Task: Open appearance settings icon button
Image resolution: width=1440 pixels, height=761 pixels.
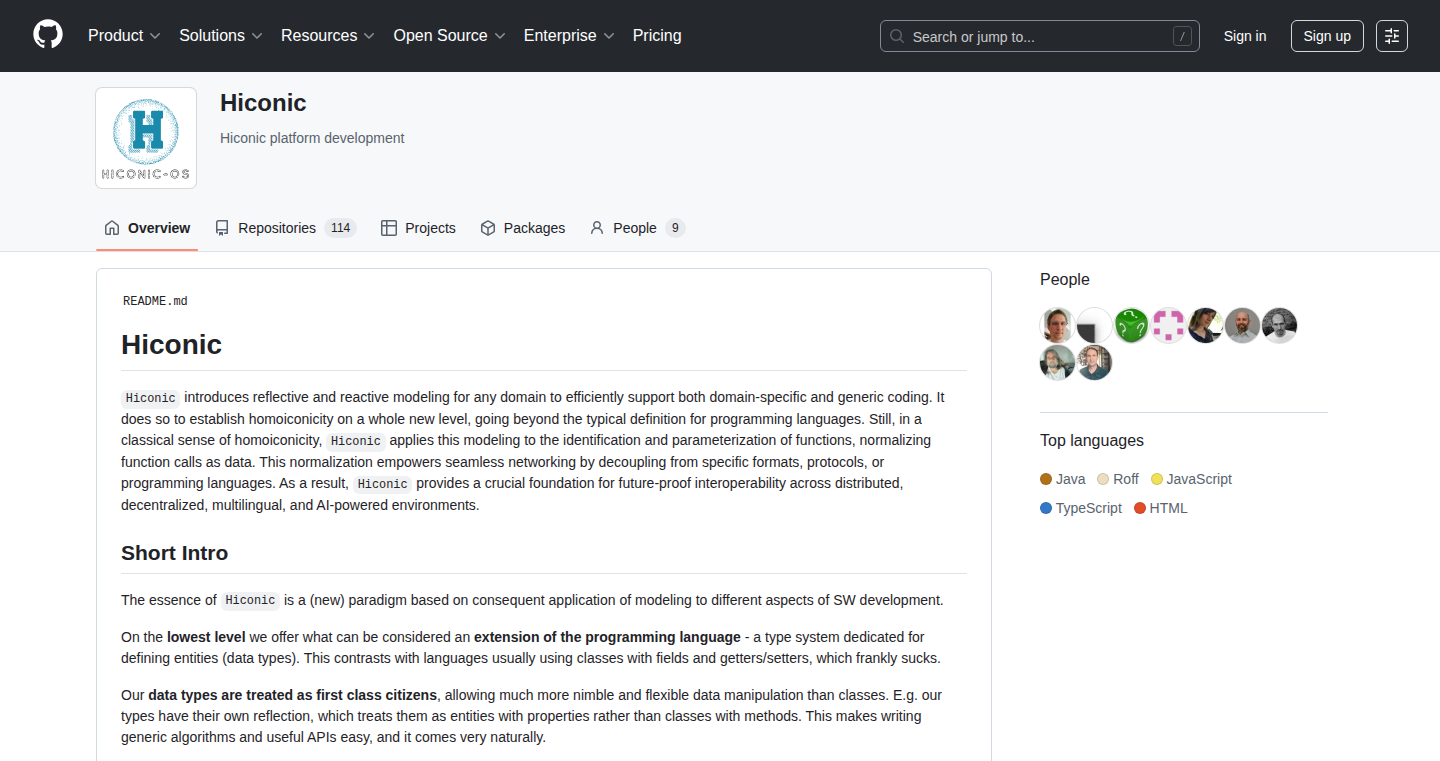Action: [1392, 36]
